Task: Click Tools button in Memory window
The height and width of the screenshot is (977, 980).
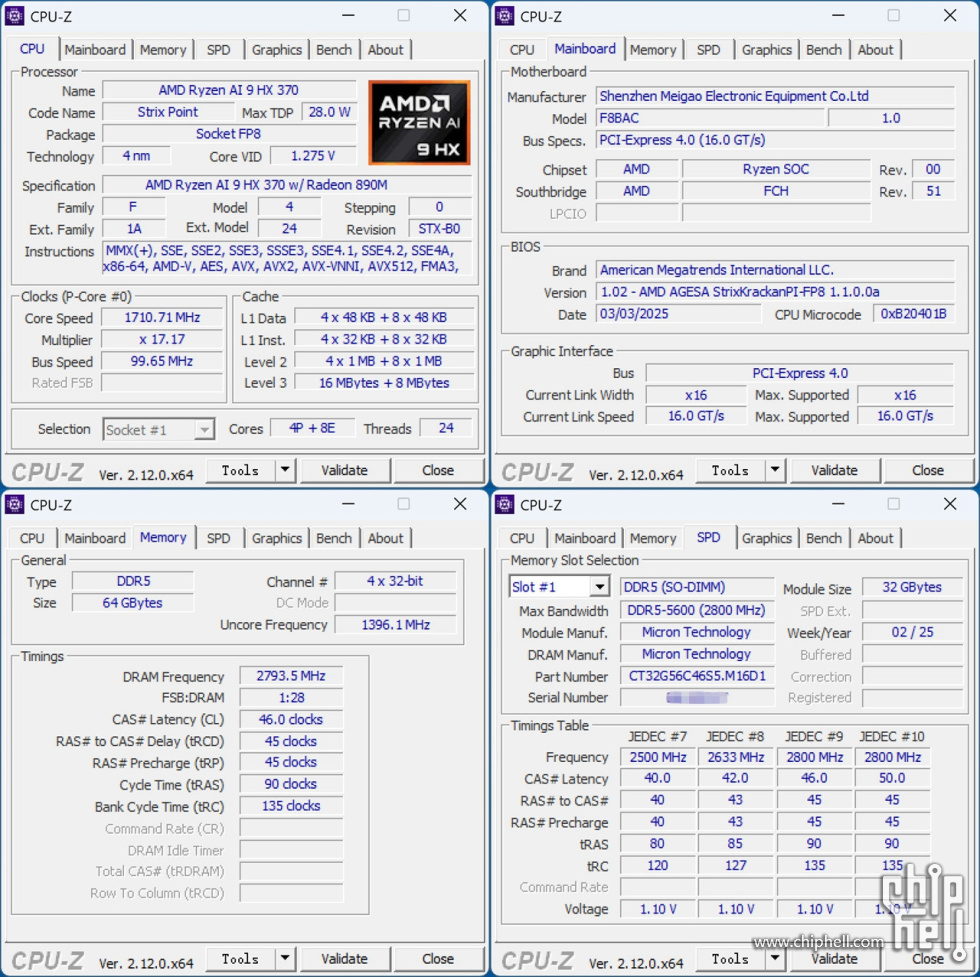Action: 241,958
